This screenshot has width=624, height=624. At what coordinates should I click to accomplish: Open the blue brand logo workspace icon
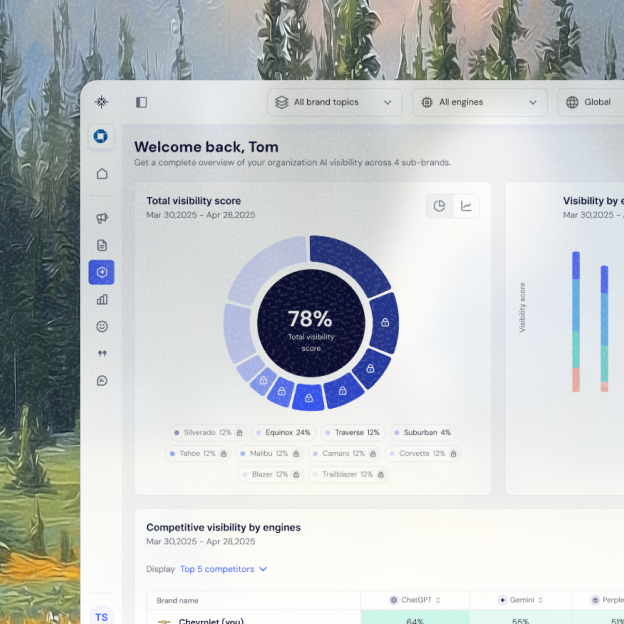tap(101, 136)
